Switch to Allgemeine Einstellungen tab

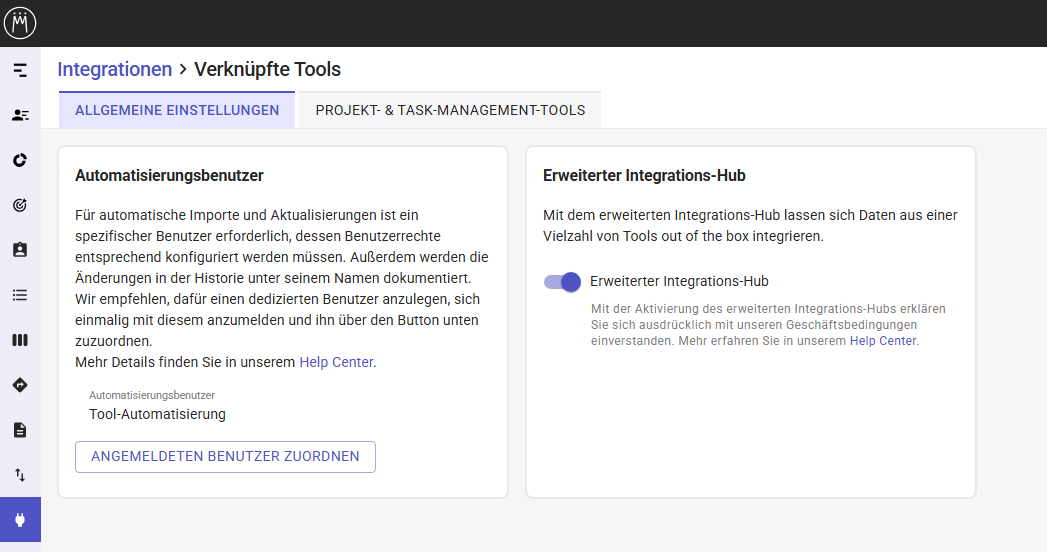point(177,110)
